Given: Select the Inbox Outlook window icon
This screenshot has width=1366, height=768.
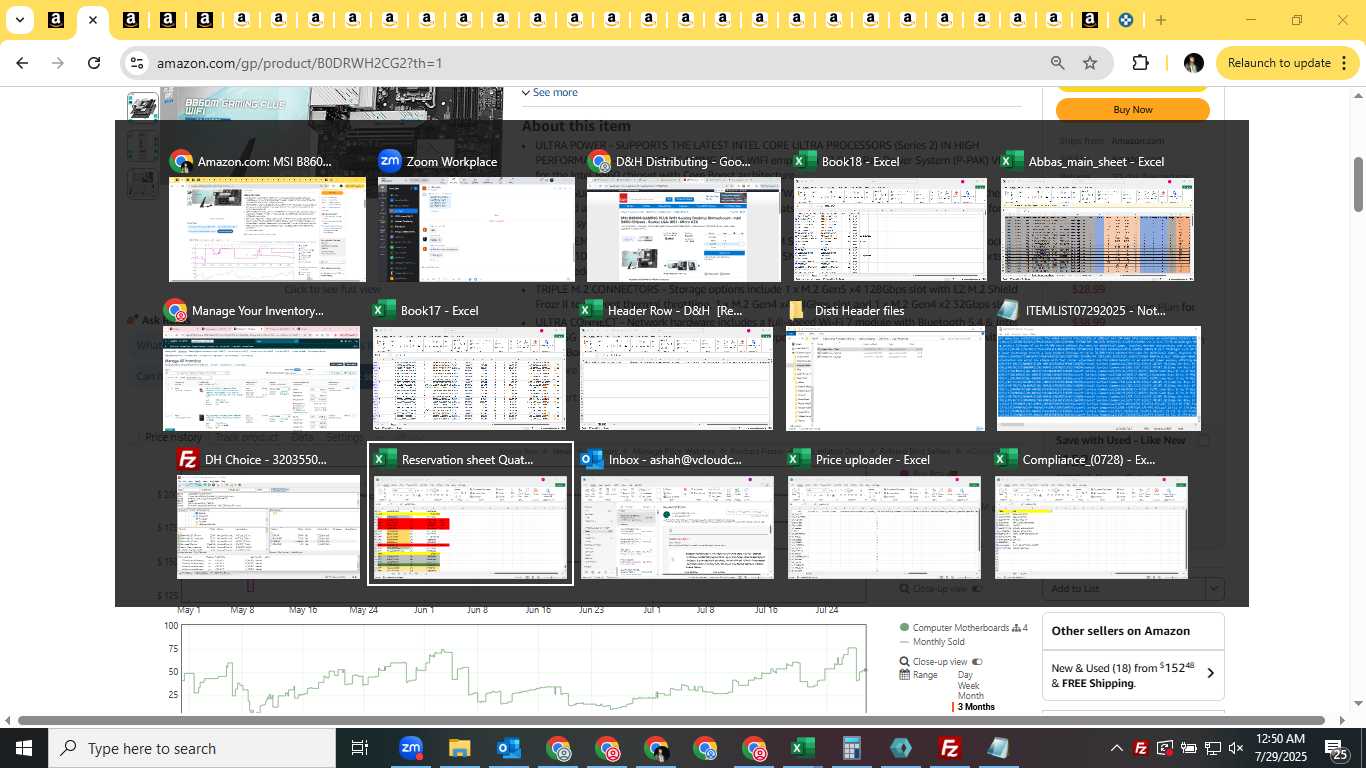Looking at the screenshot, I should click(x=592, y=460).
